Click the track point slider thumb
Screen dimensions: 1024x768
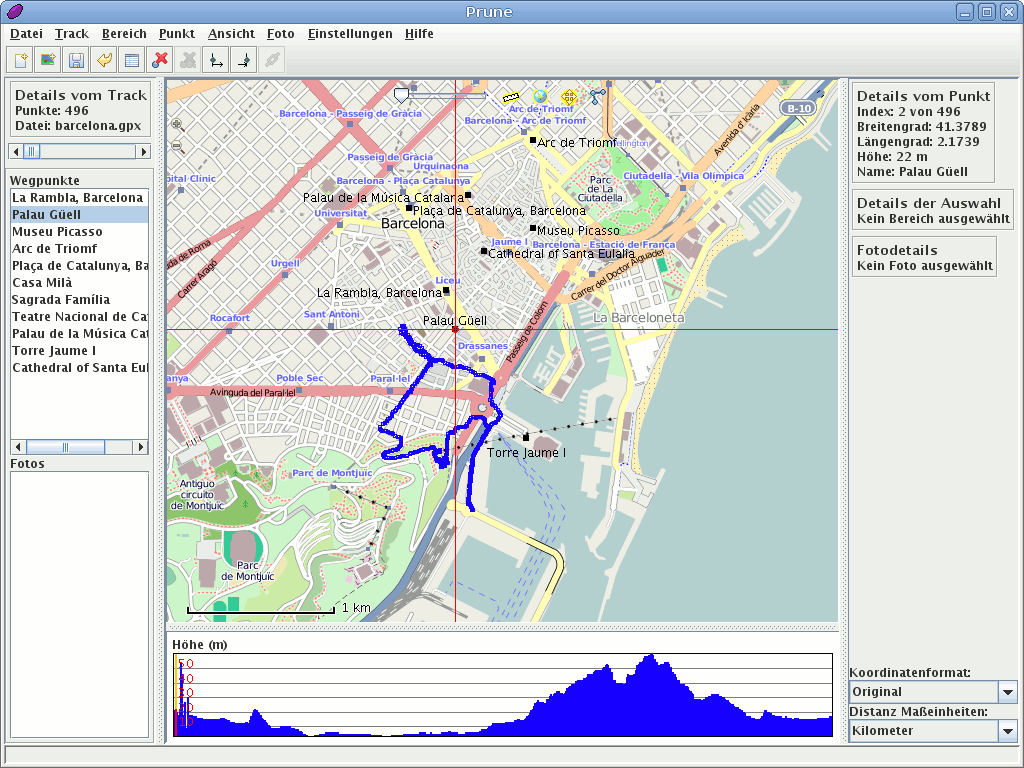coord(31,152)
